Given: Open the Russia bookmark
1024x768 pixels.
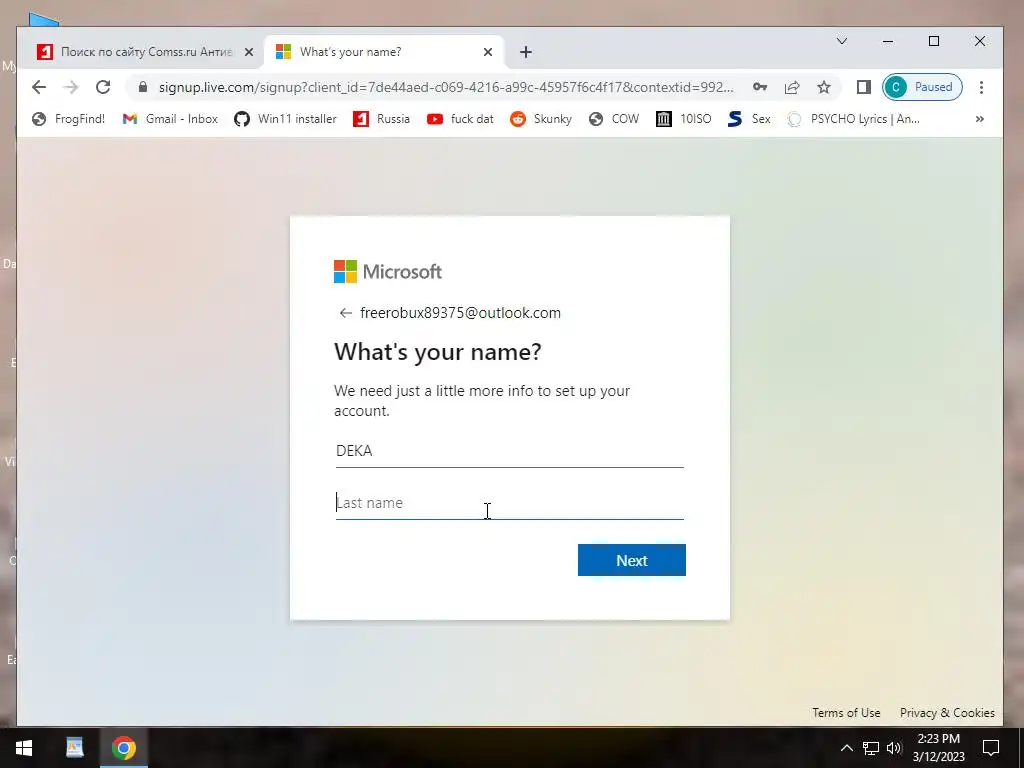Looking at the screenshot, I should [381, 119].
